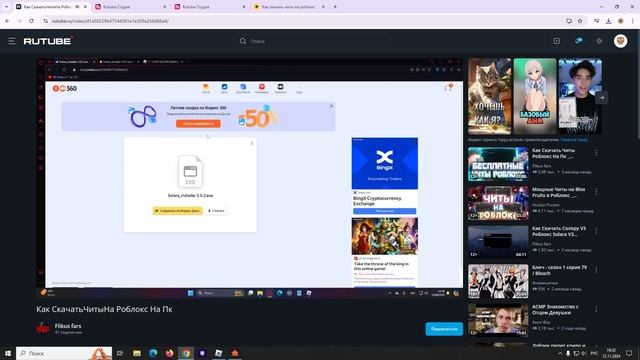Go to the RUTUBE logo home link
The image size is (640, 360).
click(x=47, y=41)
